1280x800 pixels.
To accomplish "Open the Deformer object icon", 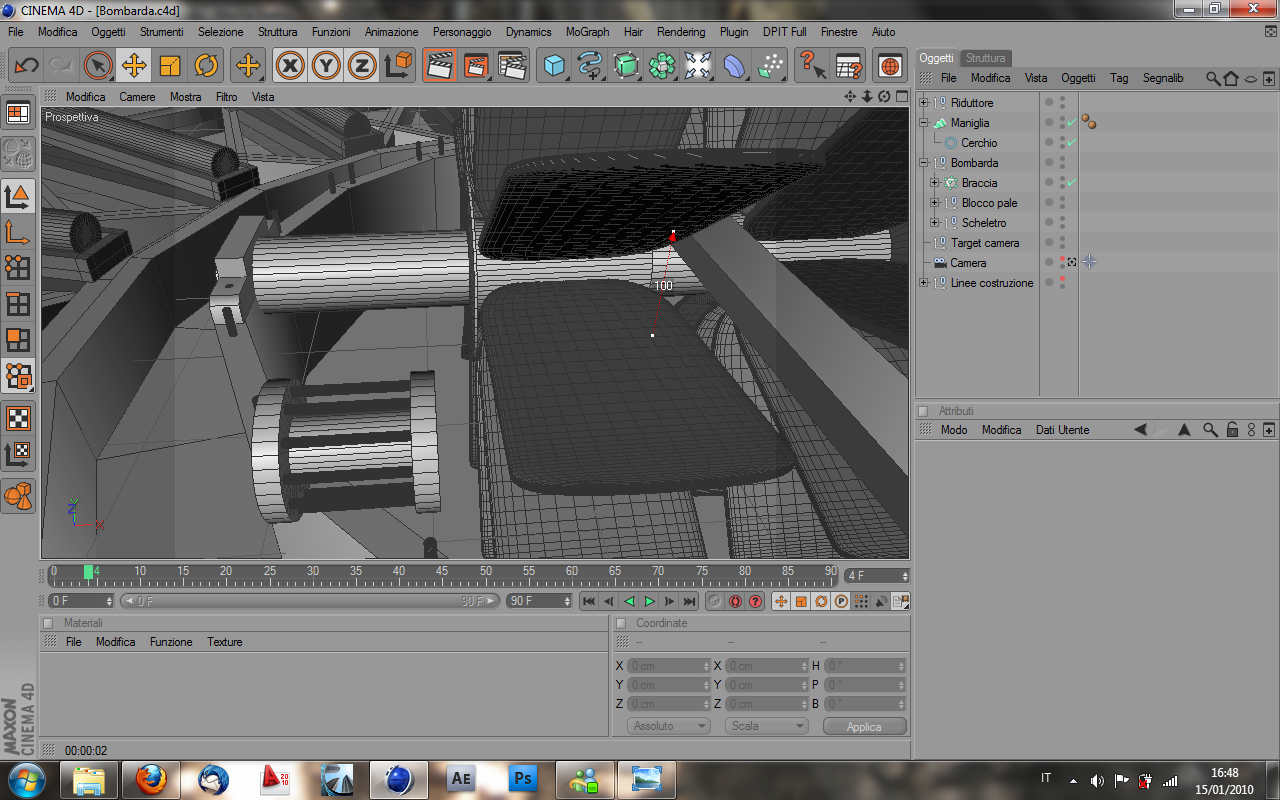I will point(734,66).
